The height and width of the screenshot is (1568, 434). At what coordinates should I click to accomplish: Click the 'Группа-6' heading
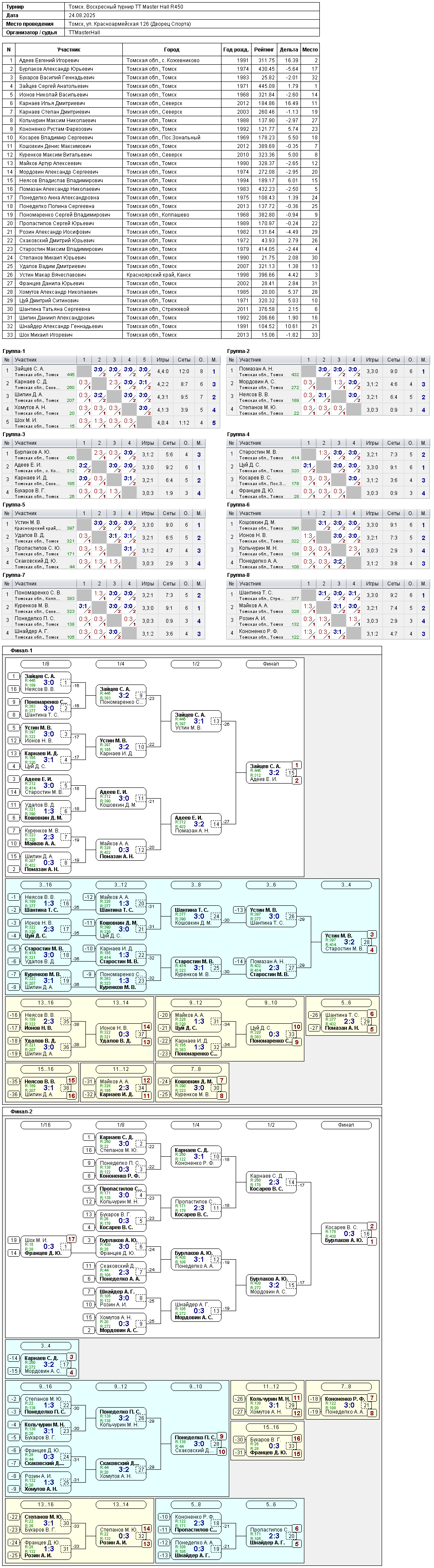(238, 505)
